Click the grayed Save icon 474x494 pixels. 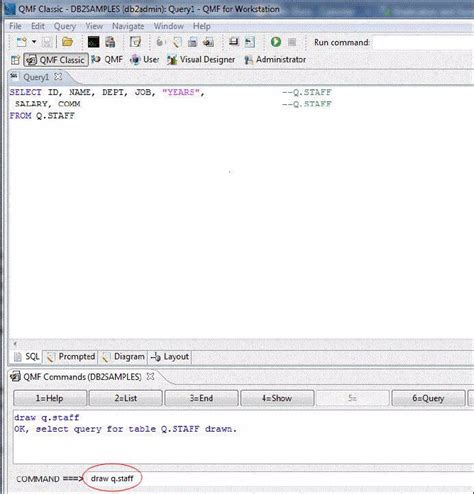pos(47,42)
